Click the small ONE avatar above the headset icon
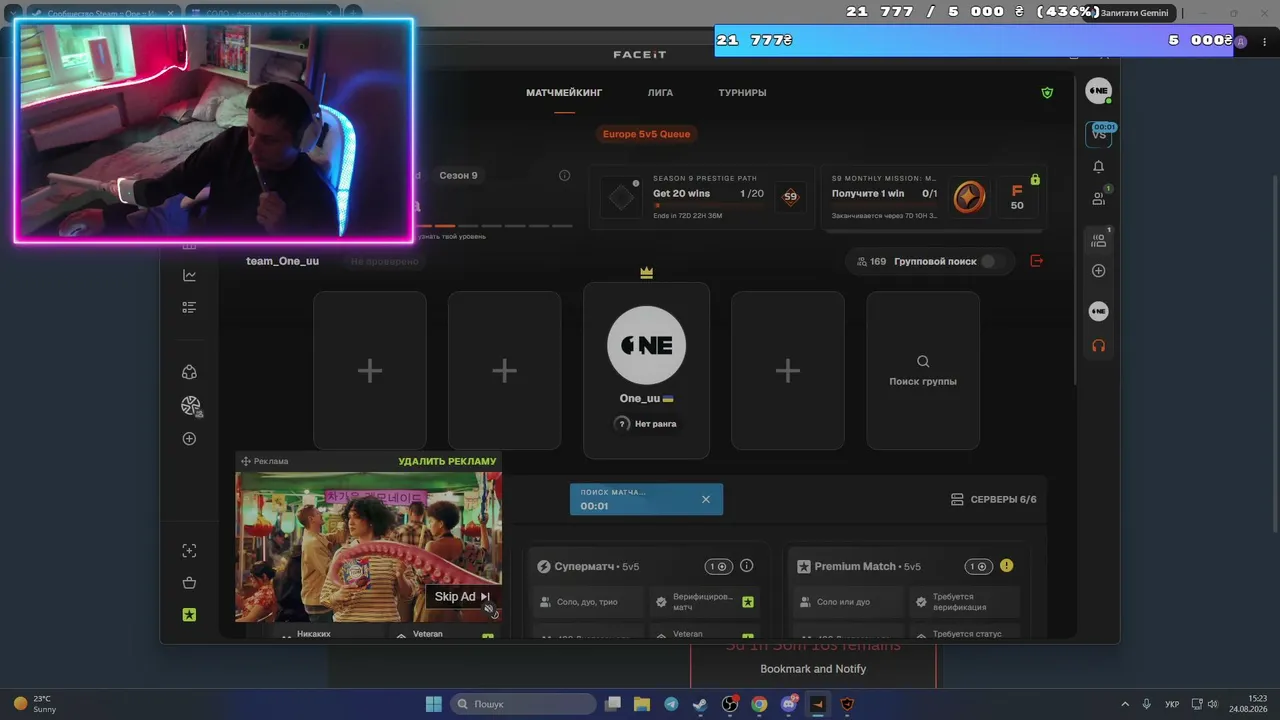Screen dimensions: 1280x720 tap(1098, 312)
